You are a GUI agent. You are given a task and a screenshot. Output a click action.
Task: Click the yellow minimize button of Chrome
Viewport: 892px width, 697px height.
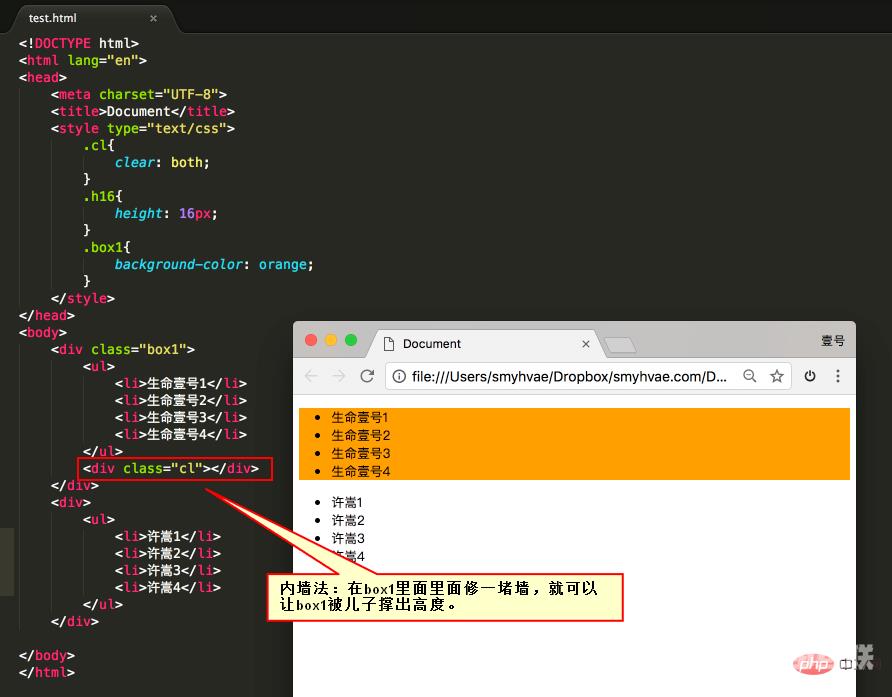point(331,340)
